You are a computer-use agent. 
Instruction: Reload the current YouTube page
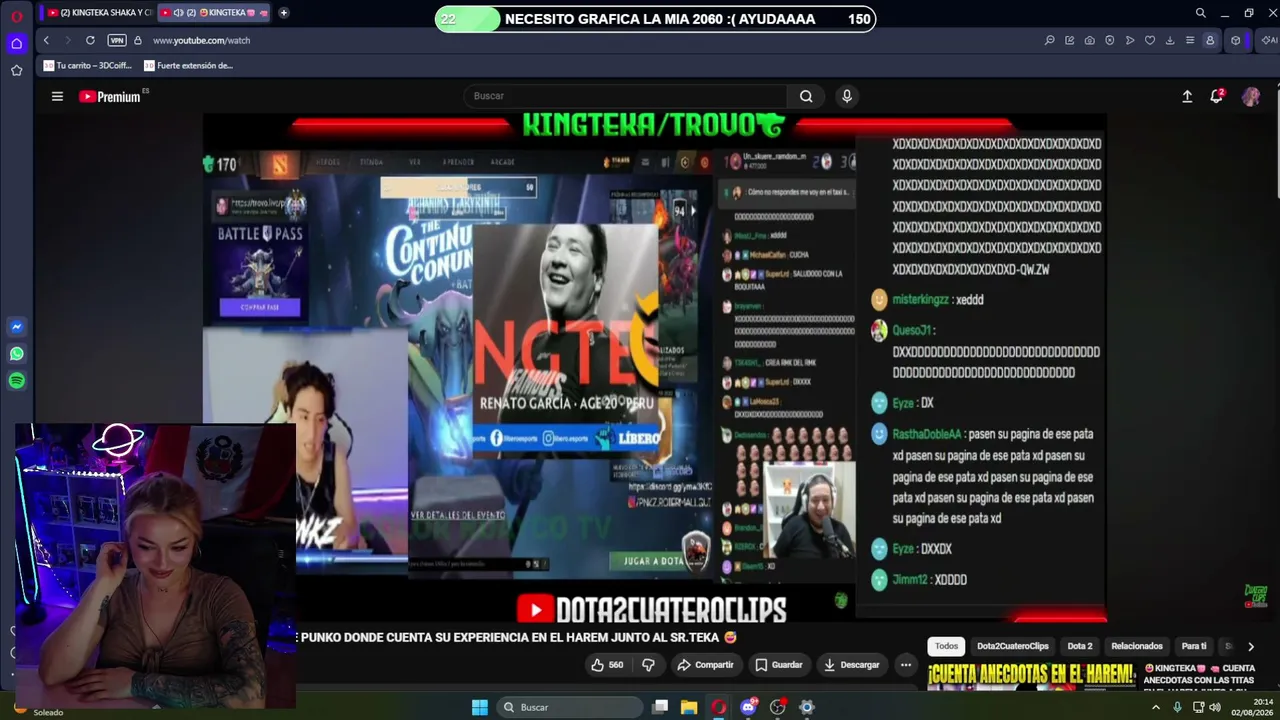coord(90,40)
